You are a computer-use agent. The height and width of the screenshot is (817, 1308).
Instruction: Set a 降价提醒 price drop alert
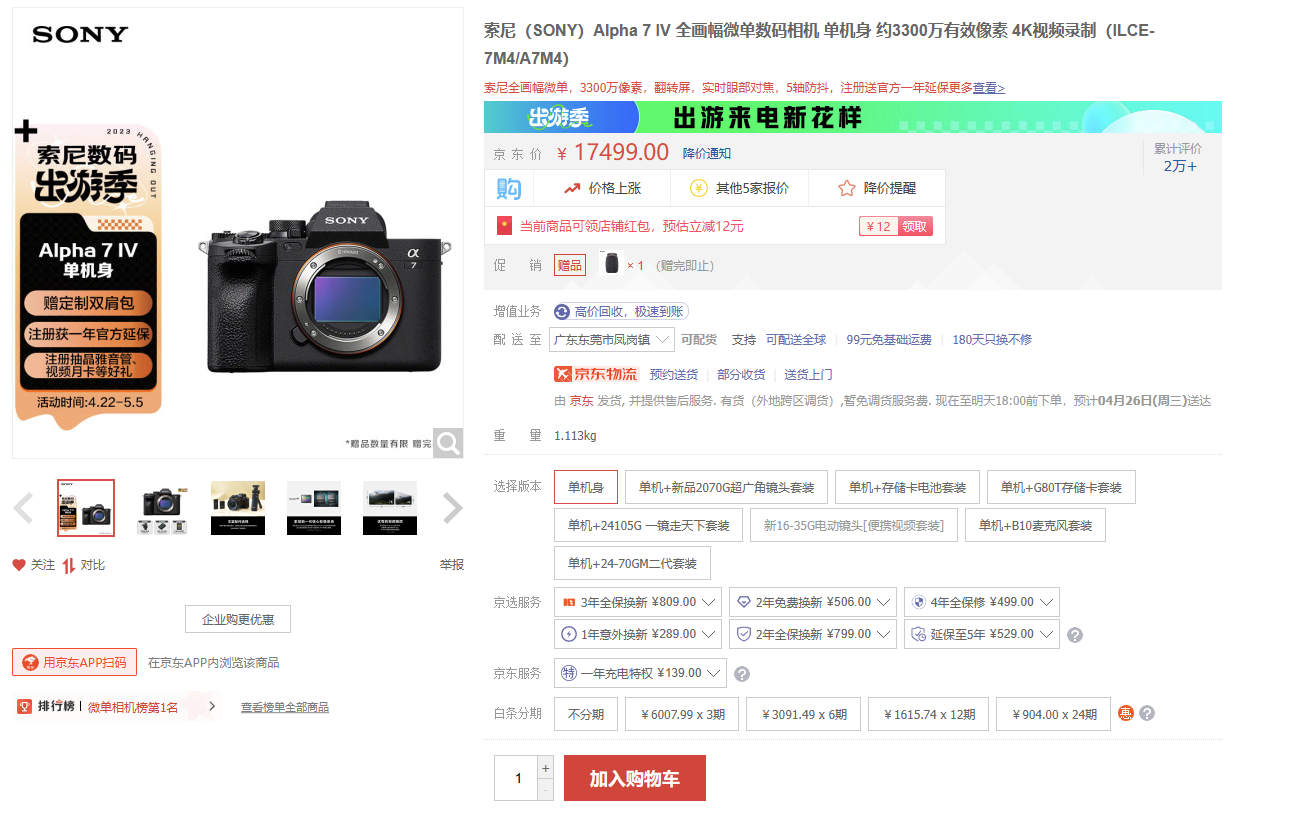[x=877, y=188]
